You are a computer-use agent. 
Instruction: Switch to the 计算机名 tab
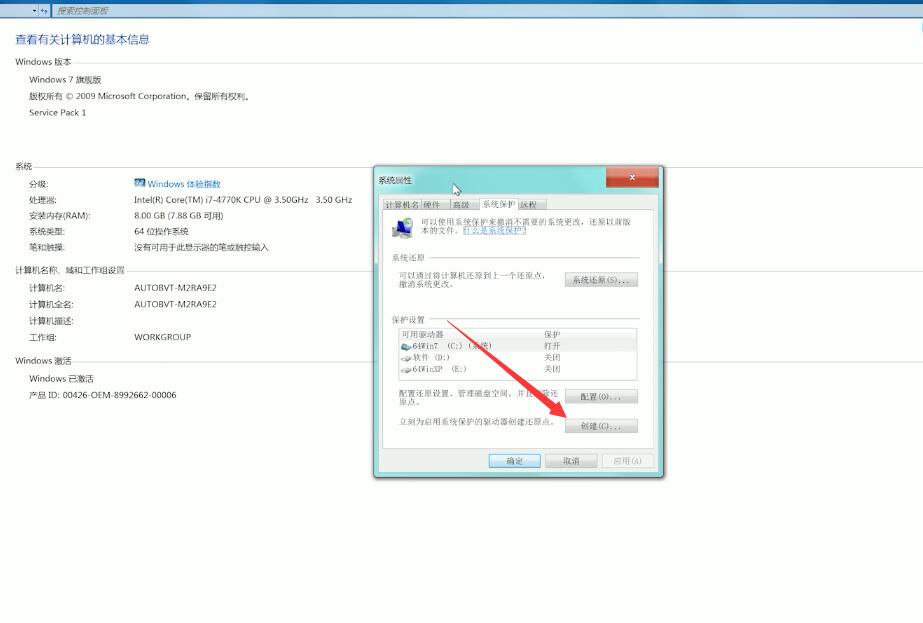pos(402,205)
